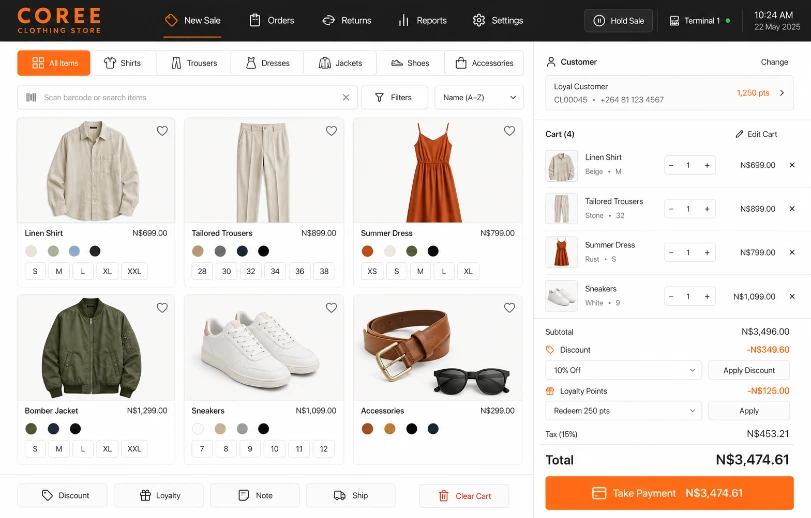The image size is (811, 518).
Task: Click the search items input field
Action: pos(187,97)
